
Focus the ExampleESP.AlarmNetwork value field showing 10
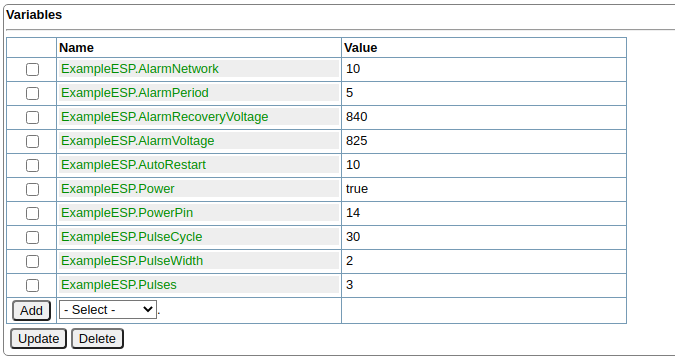point(484,69)
